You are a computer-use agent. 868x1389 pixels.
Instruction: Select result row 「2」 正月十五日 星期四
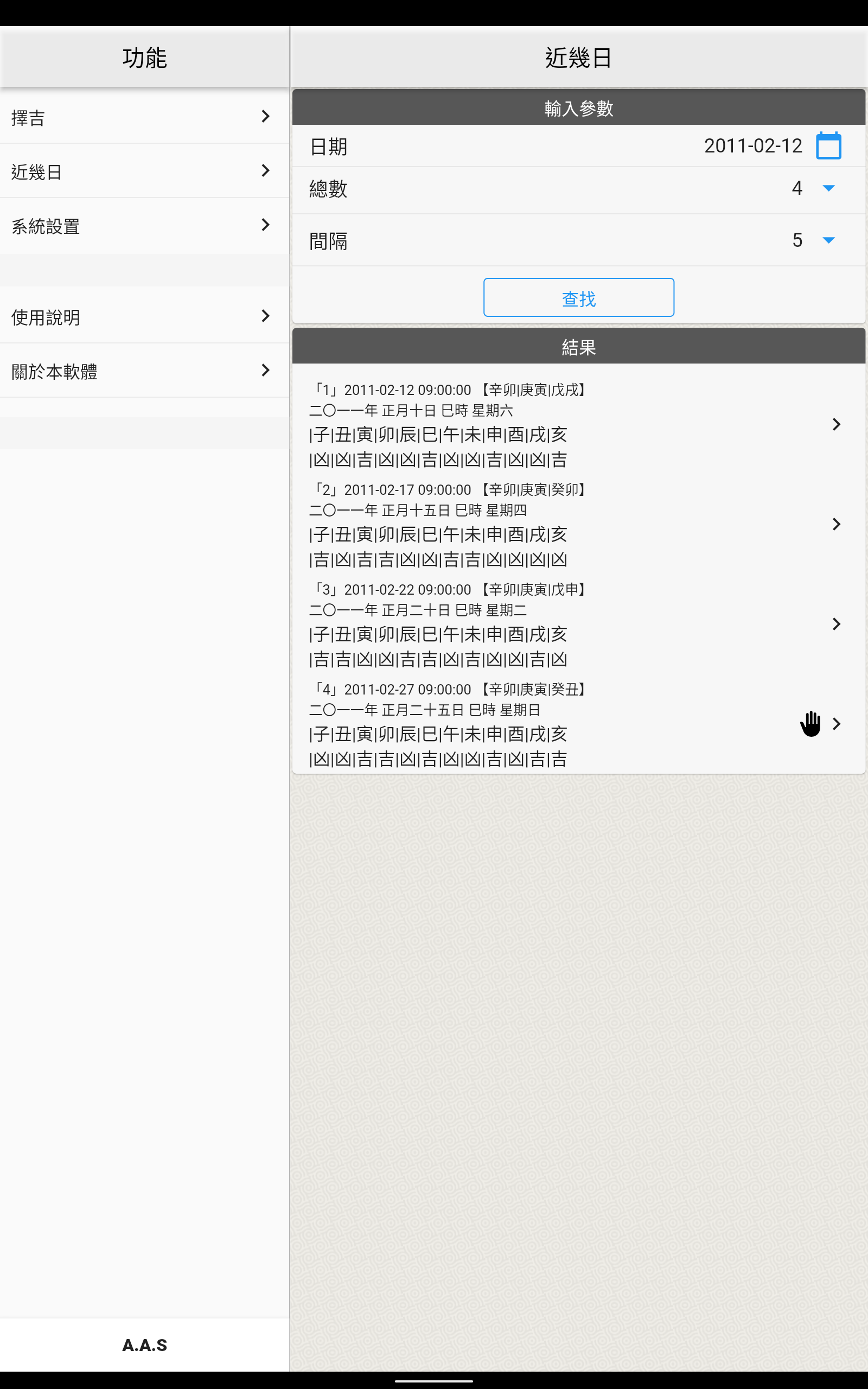pos(579,524)
